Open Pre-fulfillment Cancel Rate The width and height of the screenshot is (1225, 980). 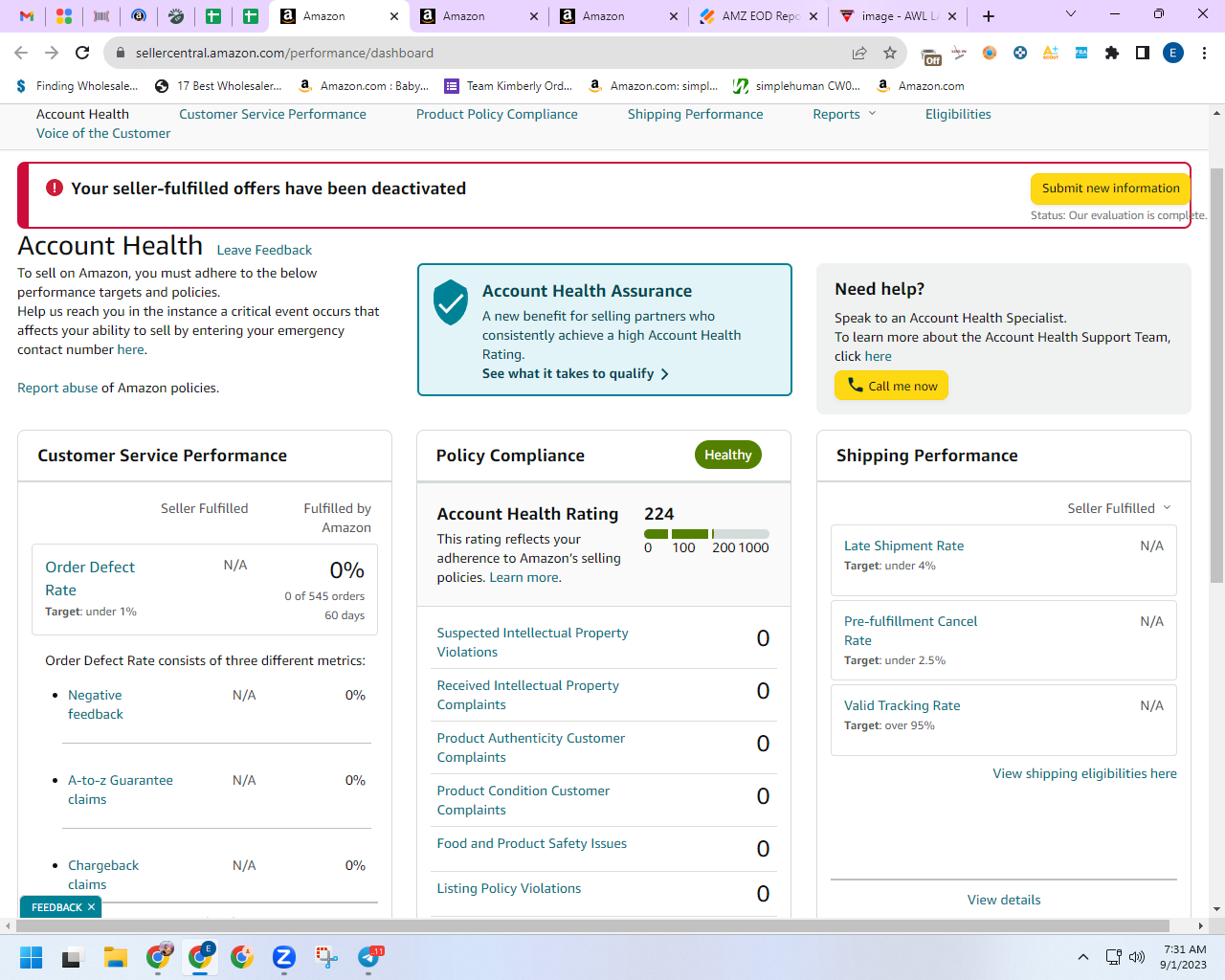tap(910, 631)
